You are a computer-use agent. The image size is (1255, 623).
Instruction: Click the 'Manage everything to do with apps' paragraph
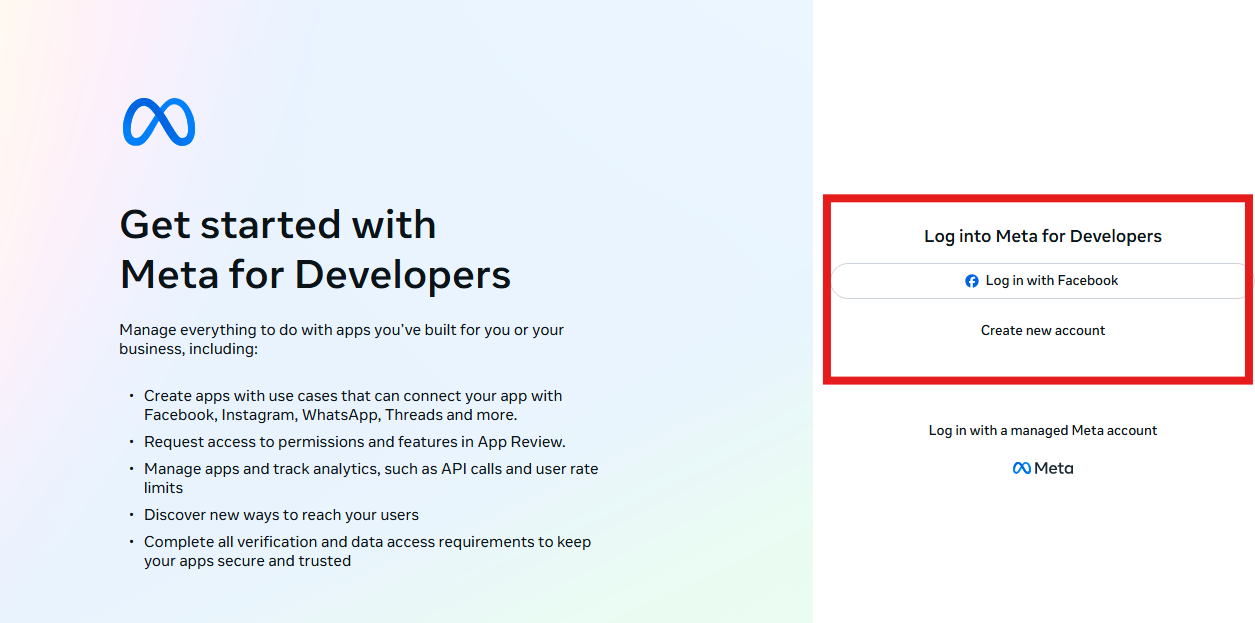click(x=342, y=339)
